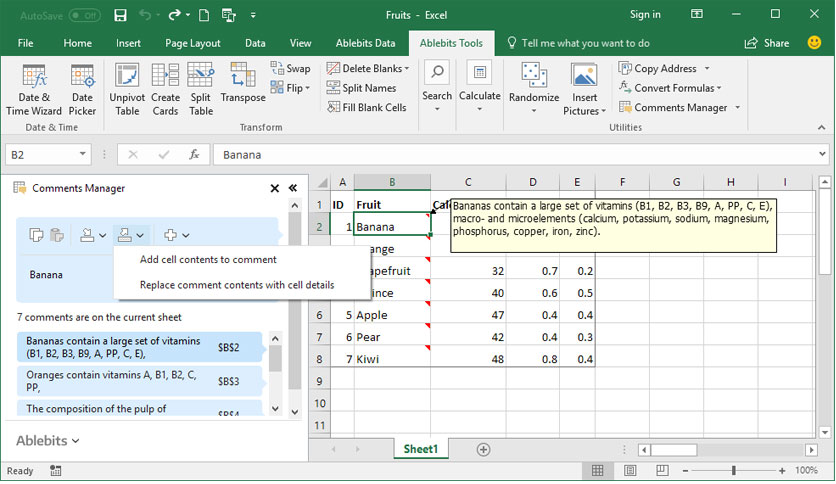Select cell B6 containing Apple

coord(392,315)
